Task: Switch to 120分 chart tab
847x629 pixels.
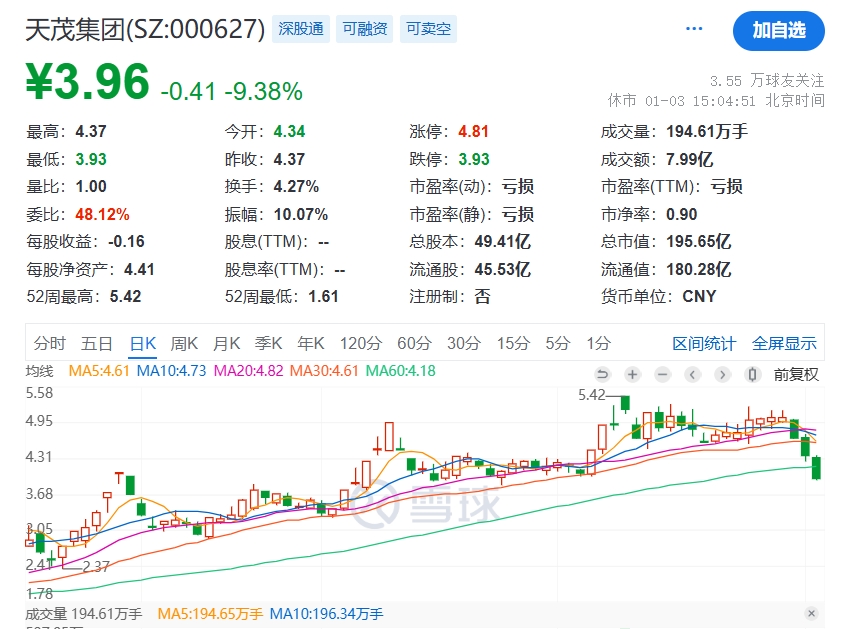Action: 361,343
